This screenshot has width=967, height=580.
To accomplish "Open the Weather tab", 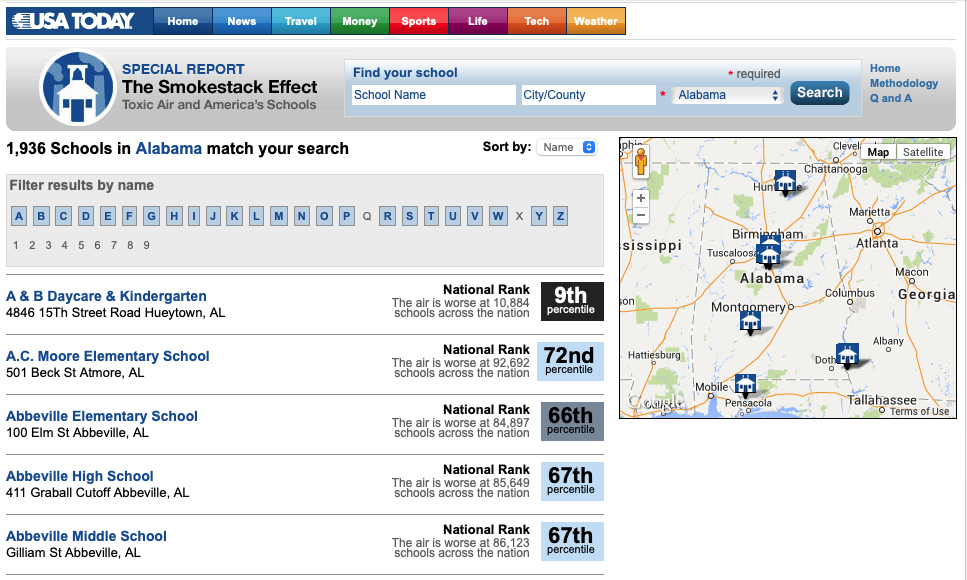I will [596, 21].
